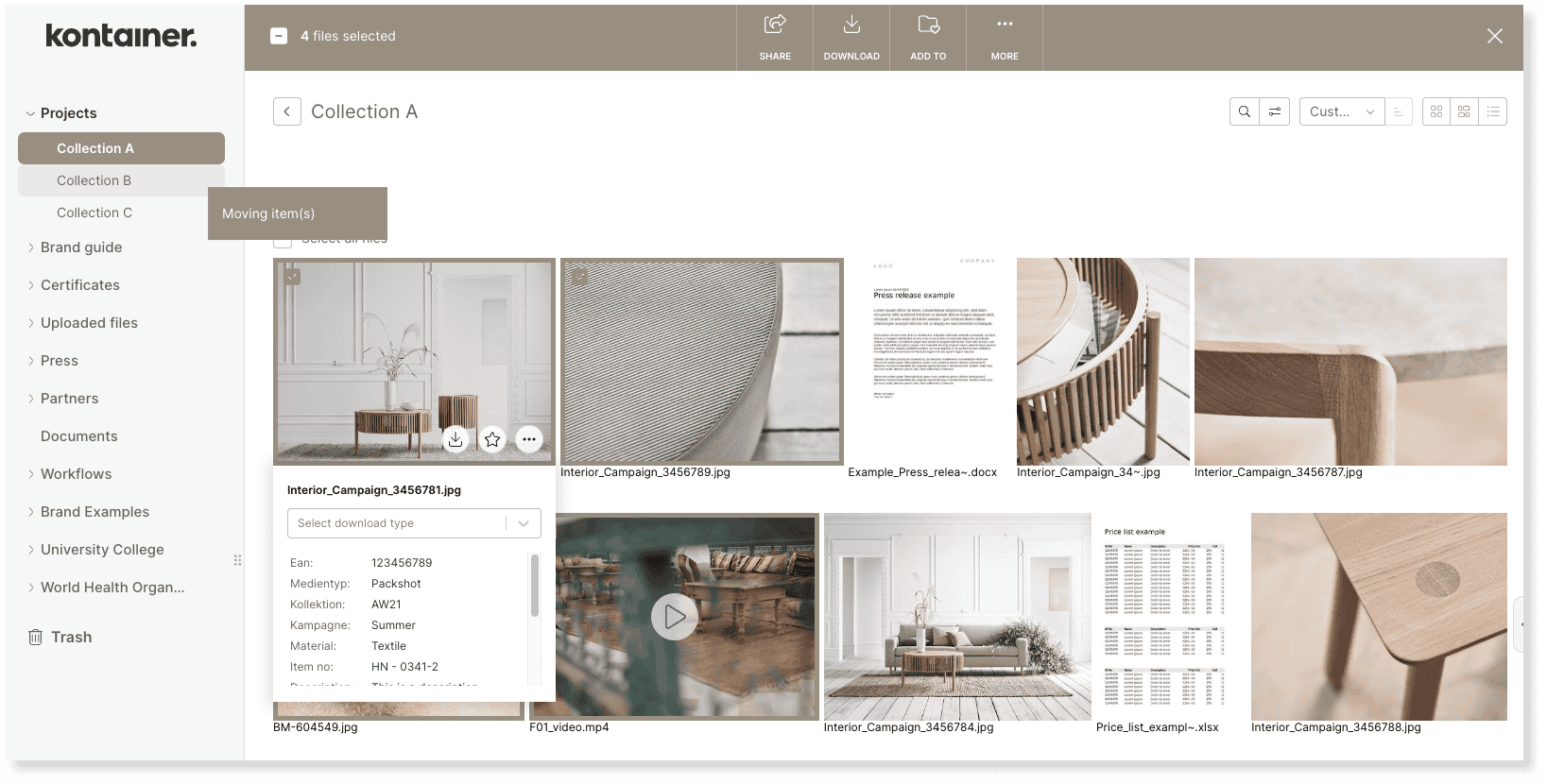Click the metadata panel scrollbar
Viewport: 1547px width, 784px height.
click(x=535, y=586)
